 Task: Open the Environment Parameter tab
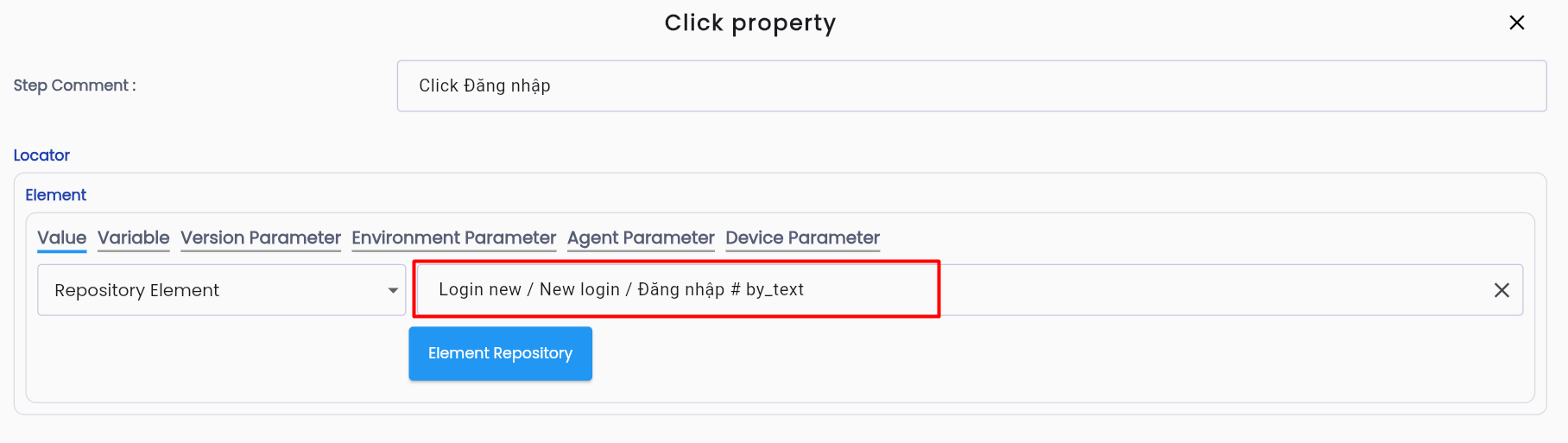453,238
